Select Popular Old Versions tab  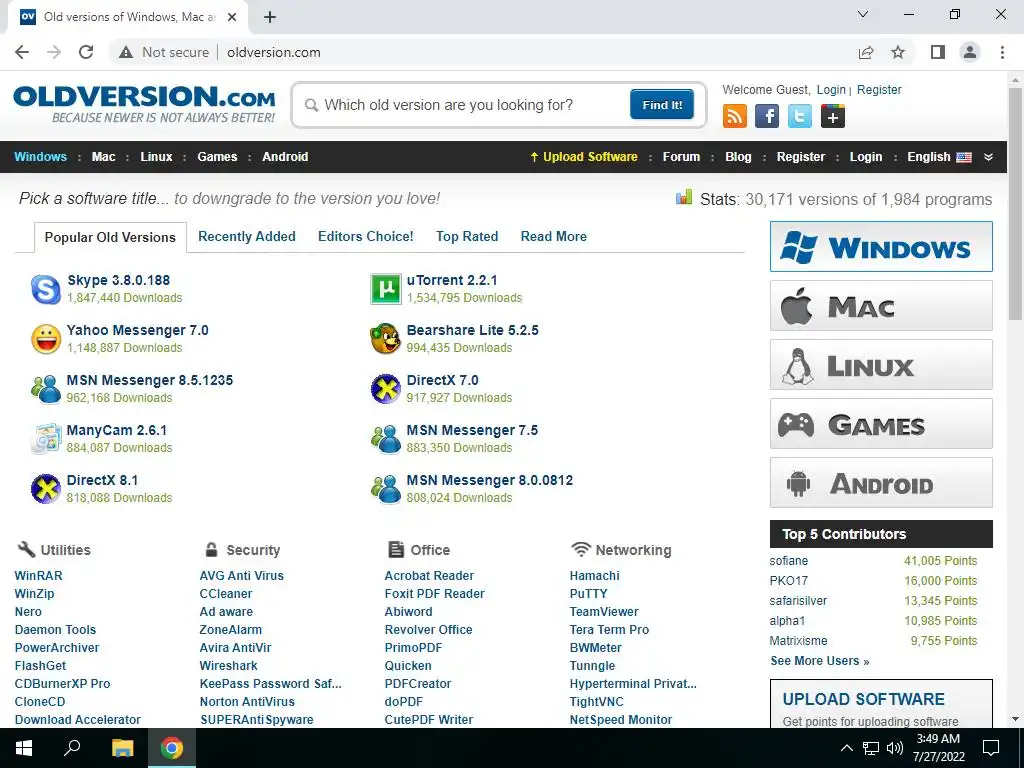110,237
